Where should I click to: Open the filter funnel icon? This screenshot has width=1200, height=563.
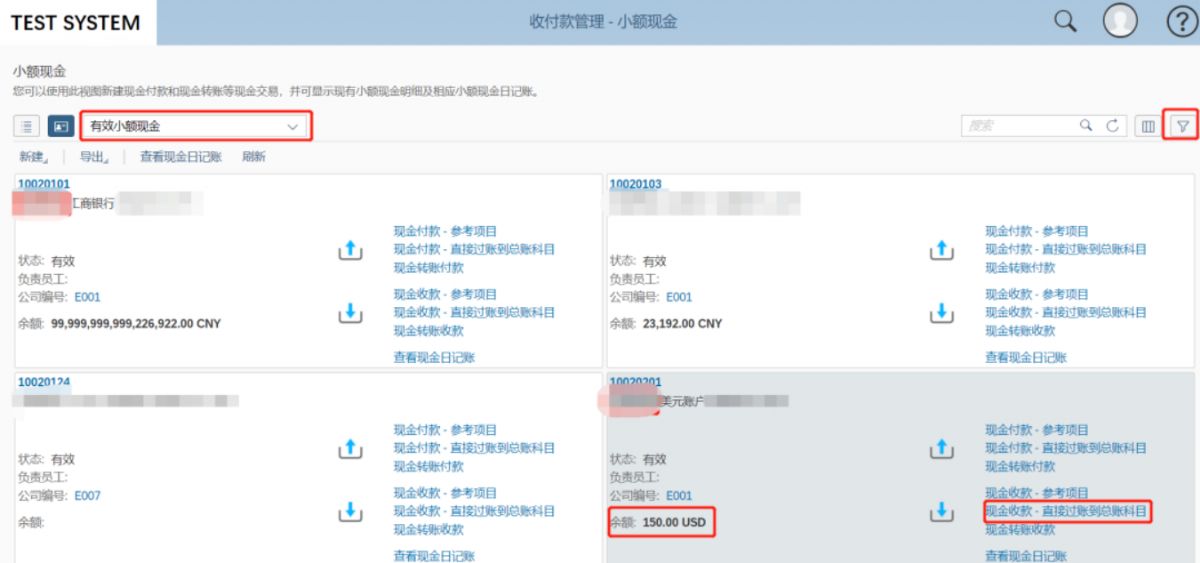pyautogui.click(x=1182, y=126)
